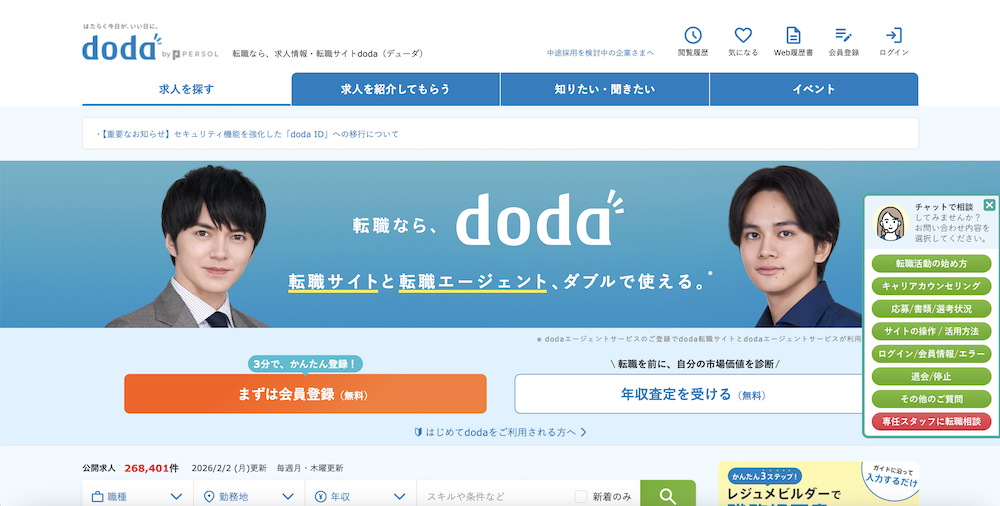
Task: Enable the 新着のみ checkbox
Action: point(581,496)
